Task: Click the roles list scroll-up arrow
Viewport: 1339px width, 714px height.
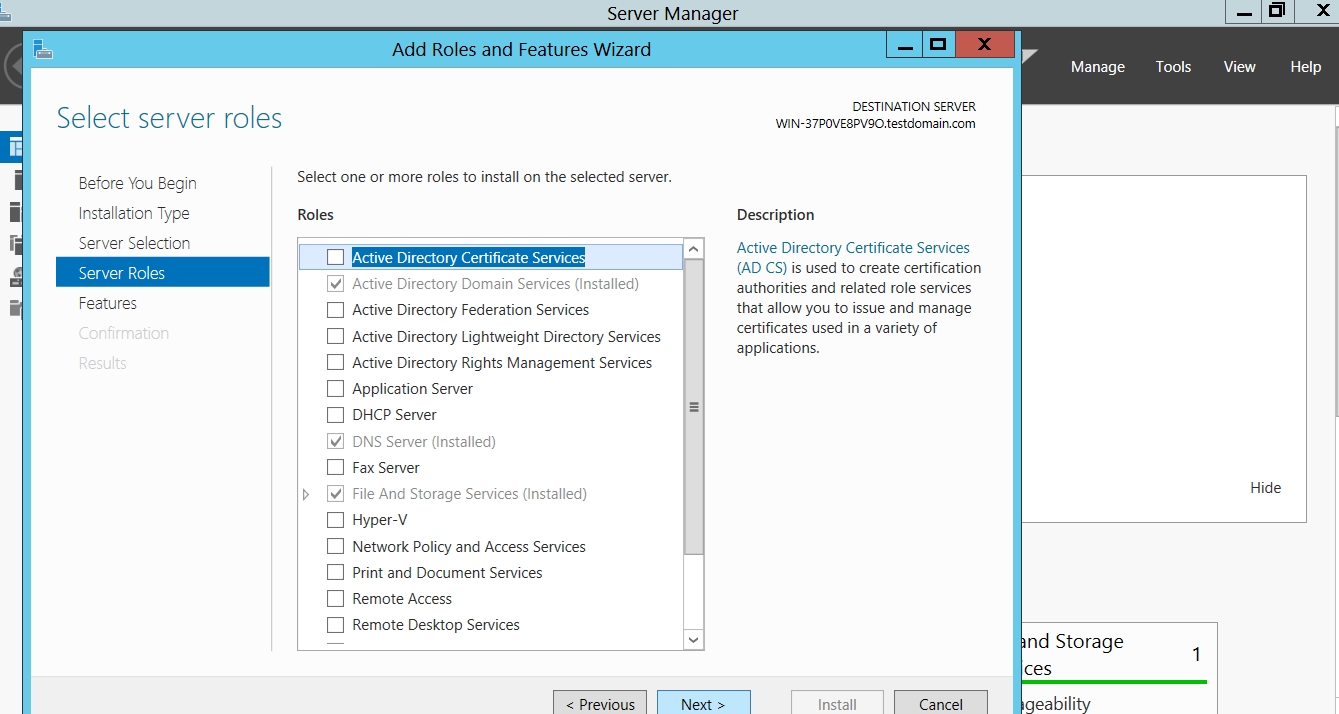Action: [x=694, y=249]
